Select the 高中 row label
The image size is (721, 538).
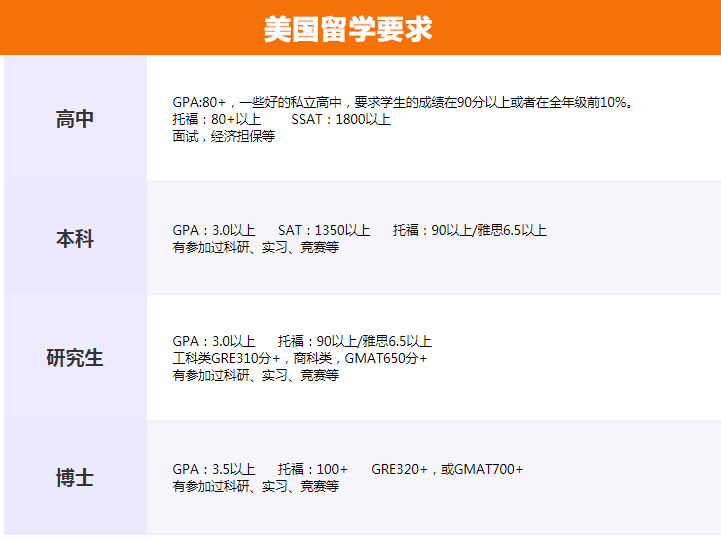pyautogui.click(x=75, y=120)
